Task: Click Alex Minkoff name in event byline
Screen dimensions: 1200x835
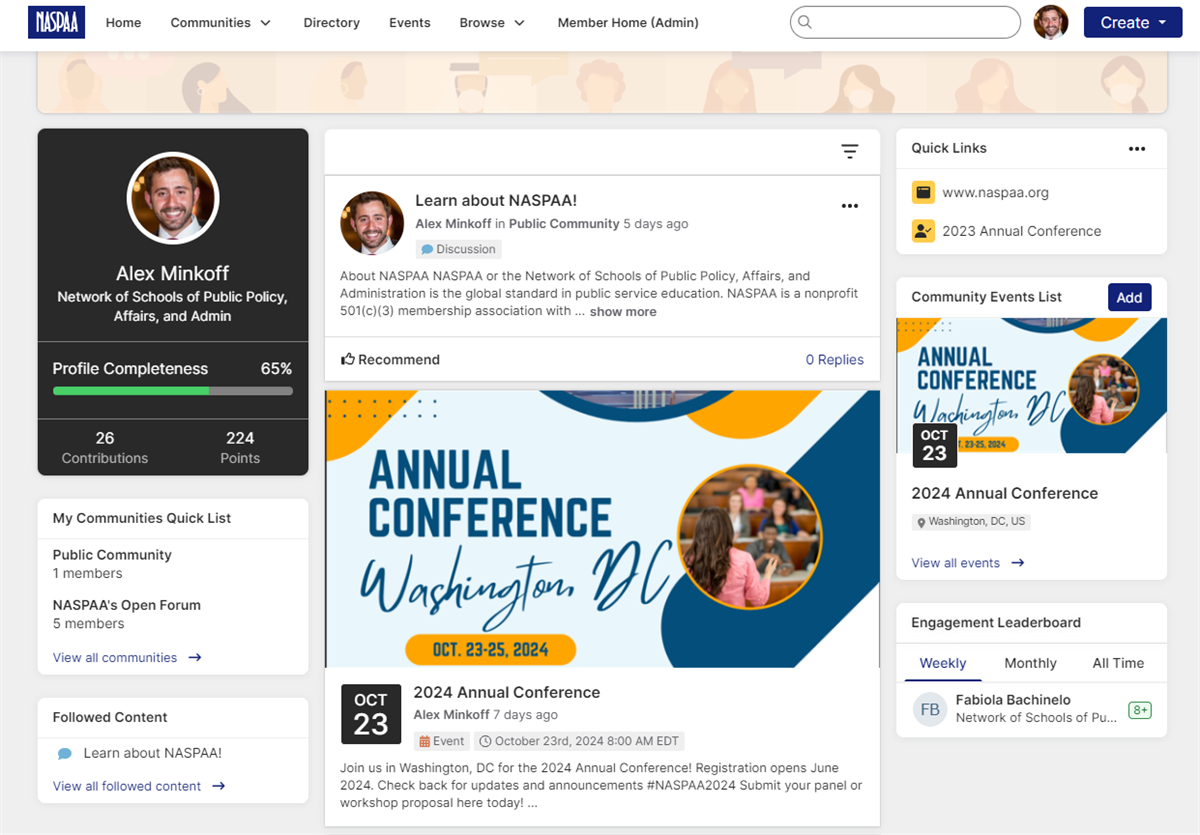Action: point(452,715)
